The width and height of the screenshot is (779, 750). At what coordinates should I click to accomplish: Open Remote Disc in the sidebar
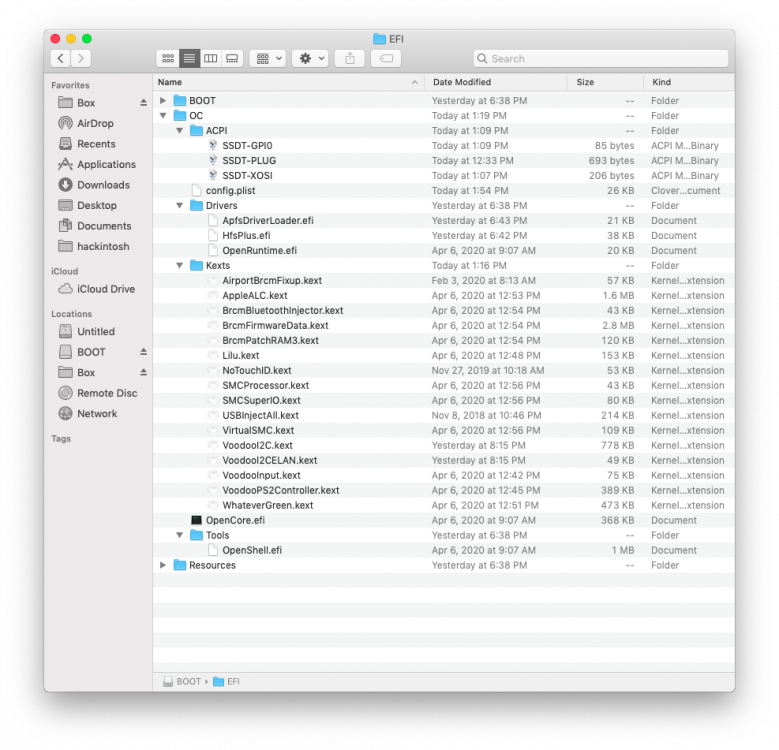(107, 393)
